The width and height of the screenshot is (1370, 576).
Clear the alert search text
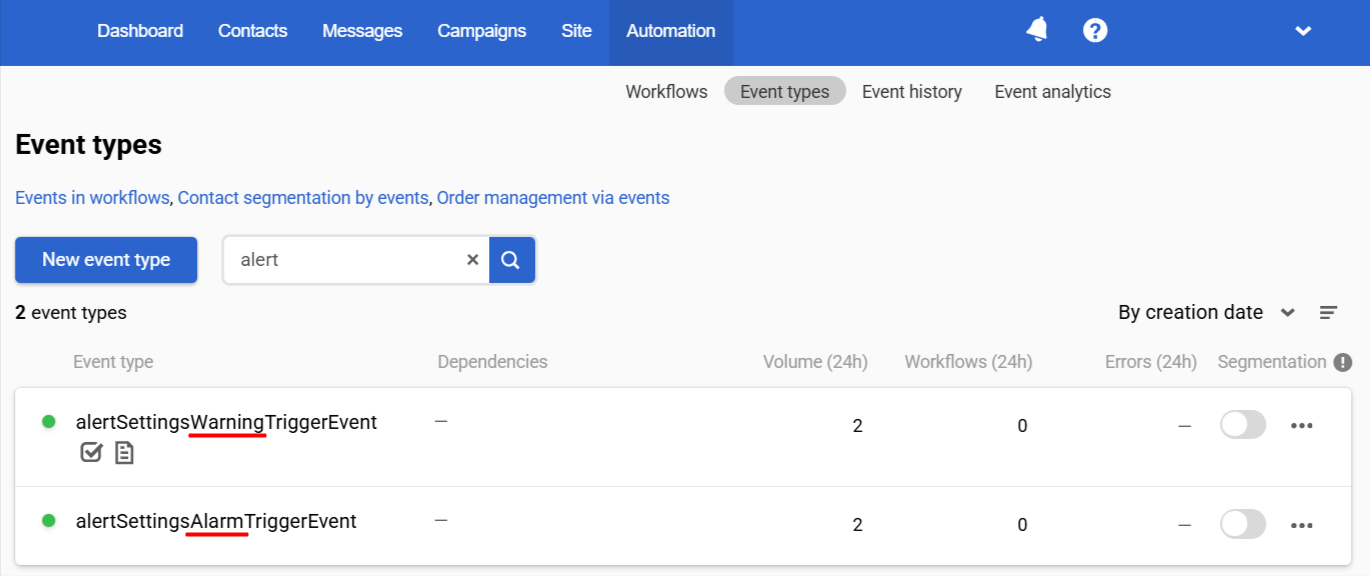[x=472, y=260]
